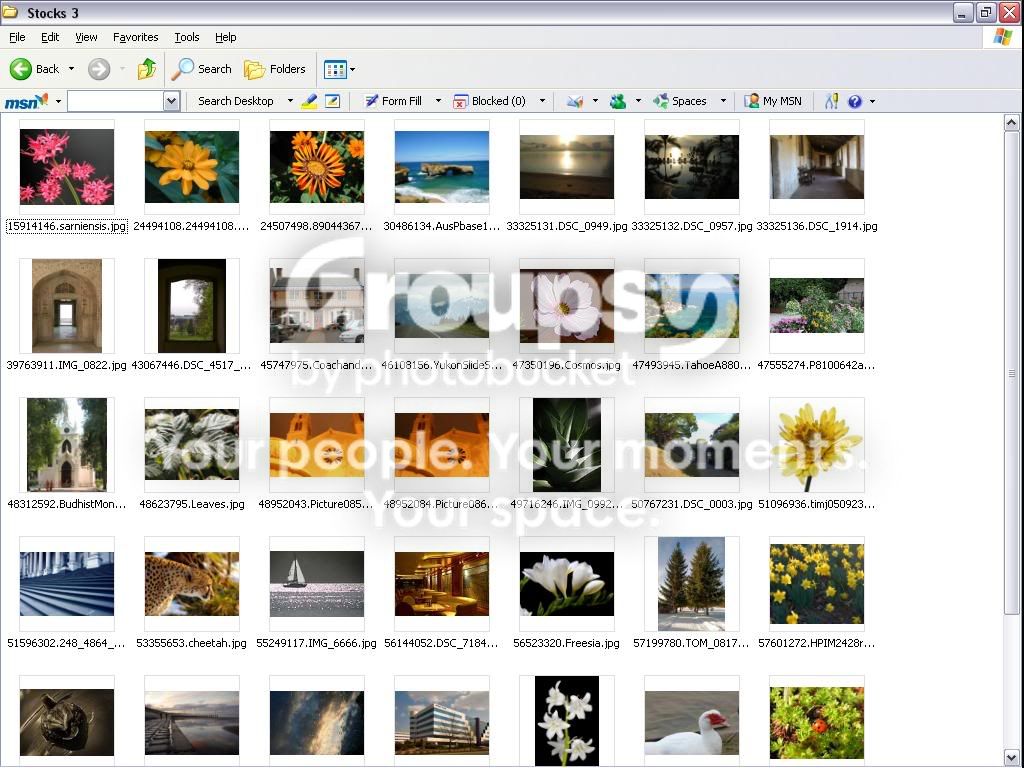Click the blue help question mark icon
This screenshot has height=768, width=1024.
854,101
